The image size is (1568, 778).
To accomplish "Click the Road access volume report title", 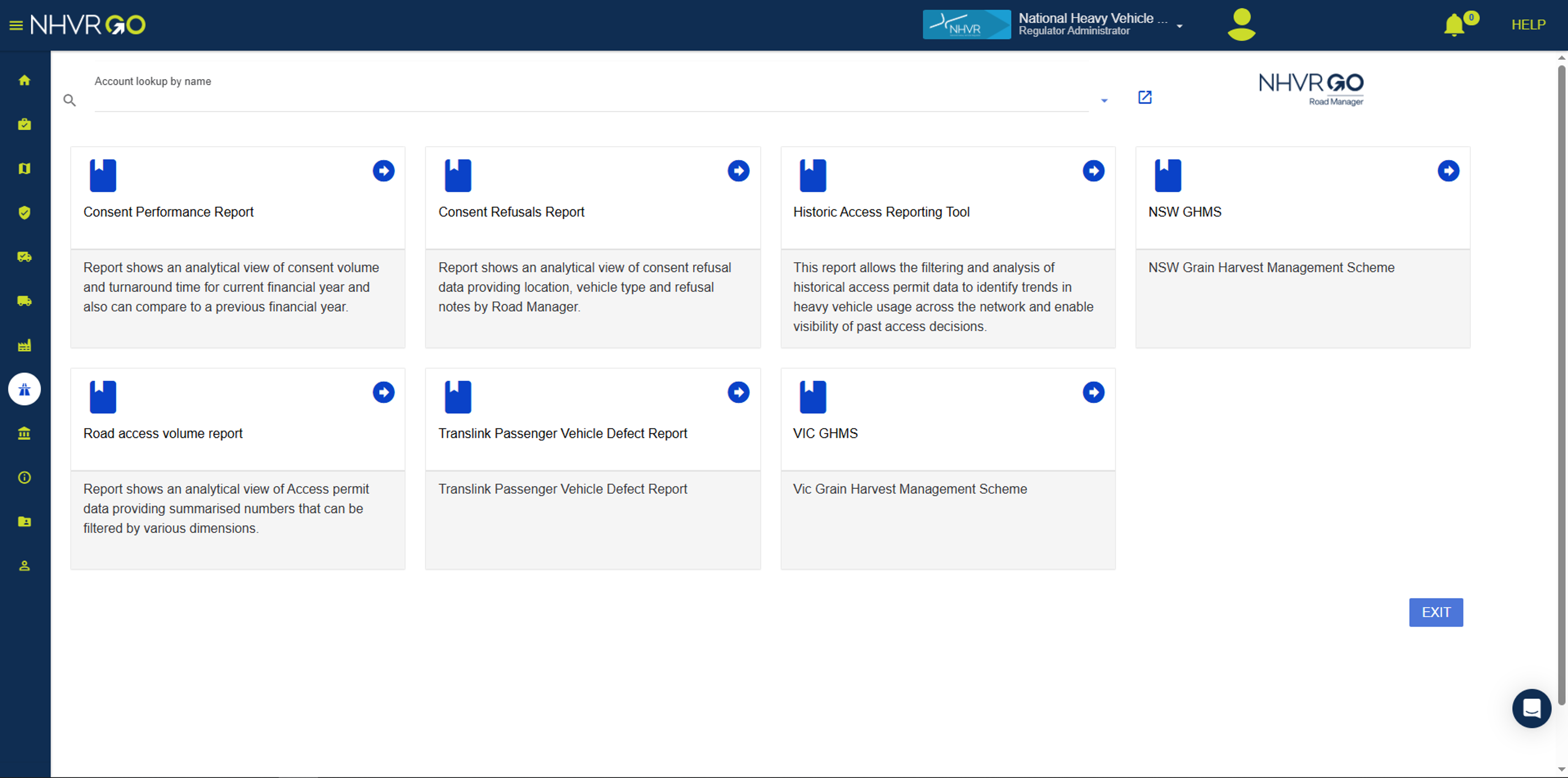I will pos(163,433).
